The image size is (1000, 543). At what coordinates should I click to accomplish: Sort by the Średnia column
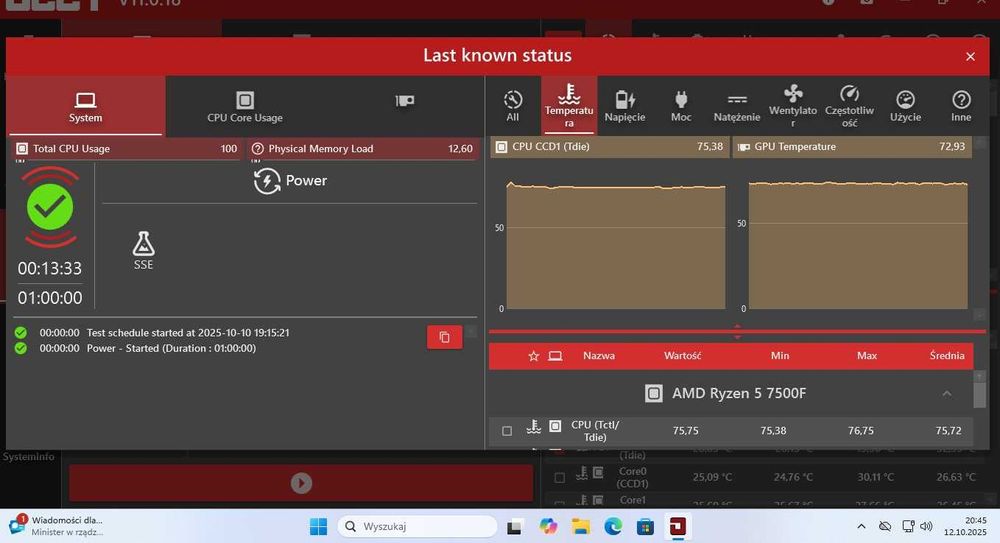[x=947, y=356]
